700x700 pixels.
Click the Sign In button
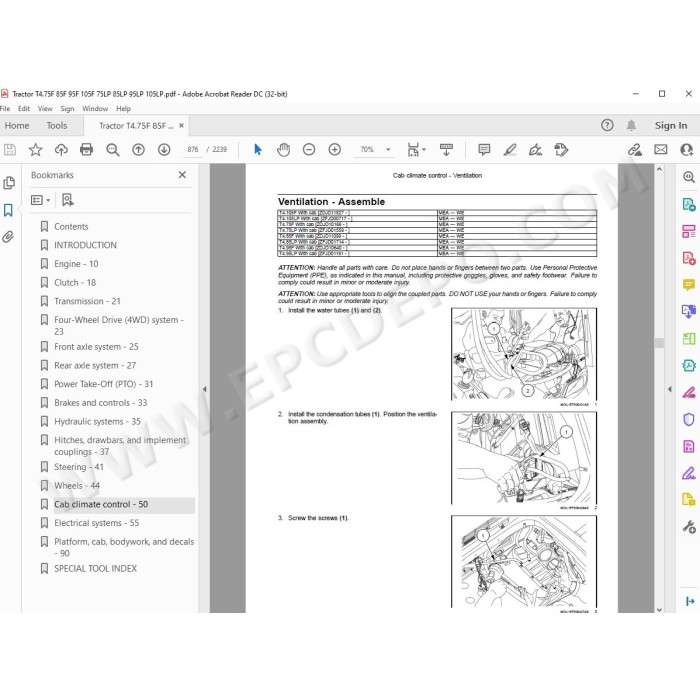671,126
